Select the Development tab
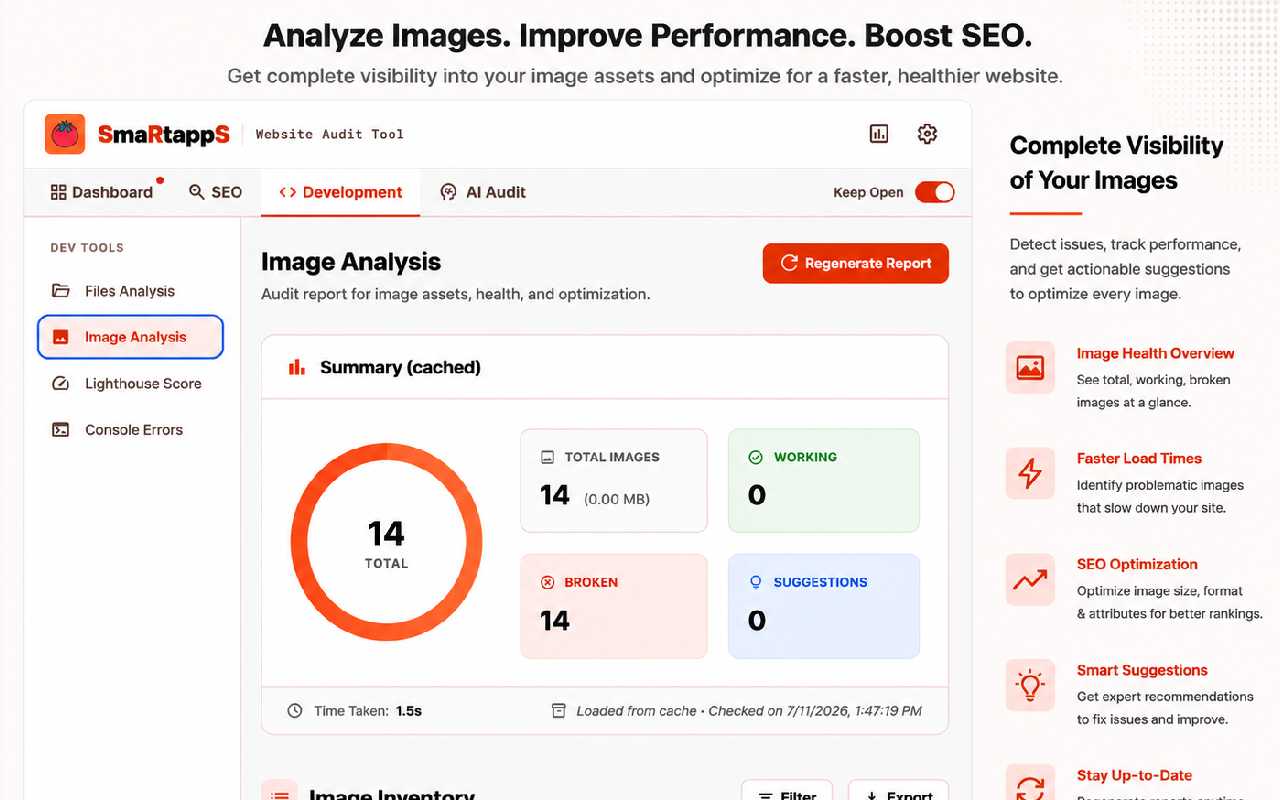 341,192
